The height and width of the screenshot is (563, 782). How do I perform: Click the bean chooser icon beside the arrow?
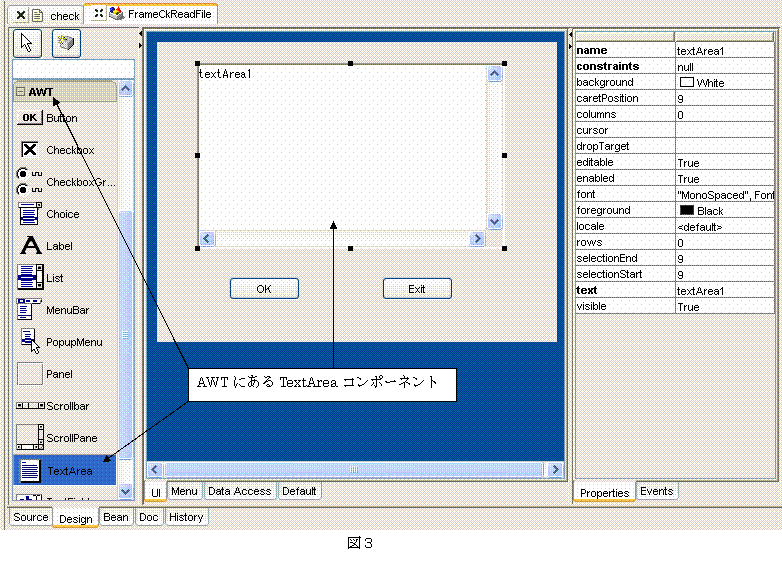coord(66,43)
